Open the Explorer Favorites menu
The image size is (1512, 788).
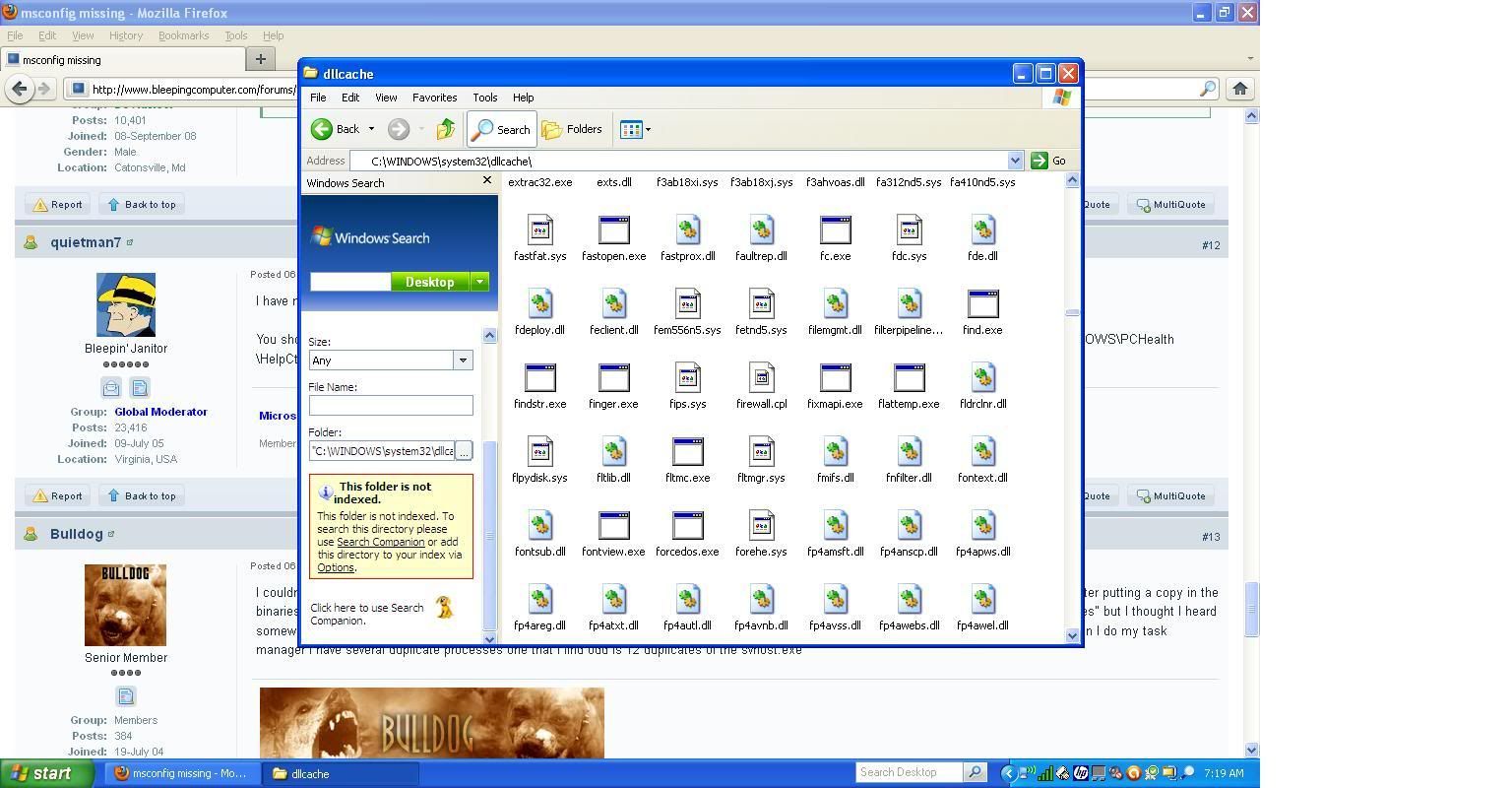[x=434, y=98]
